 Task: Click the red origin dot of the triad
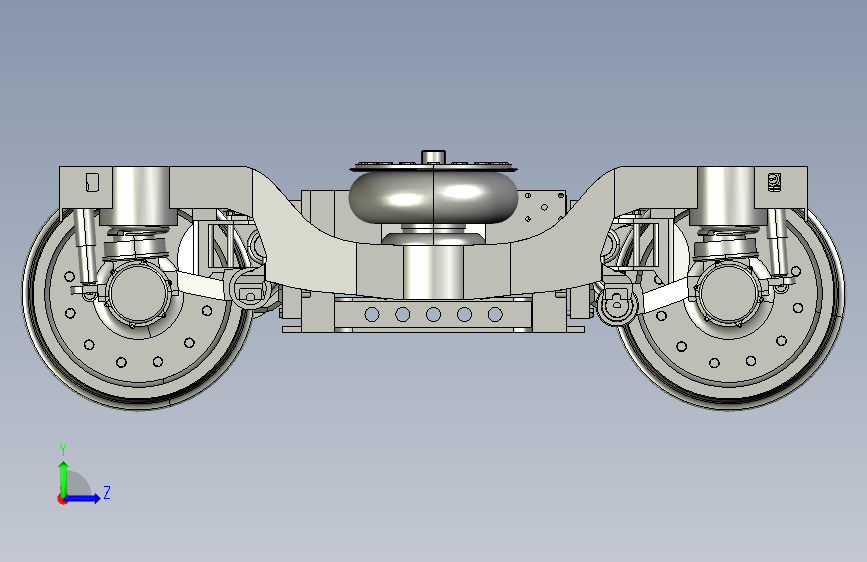[61, 499]
